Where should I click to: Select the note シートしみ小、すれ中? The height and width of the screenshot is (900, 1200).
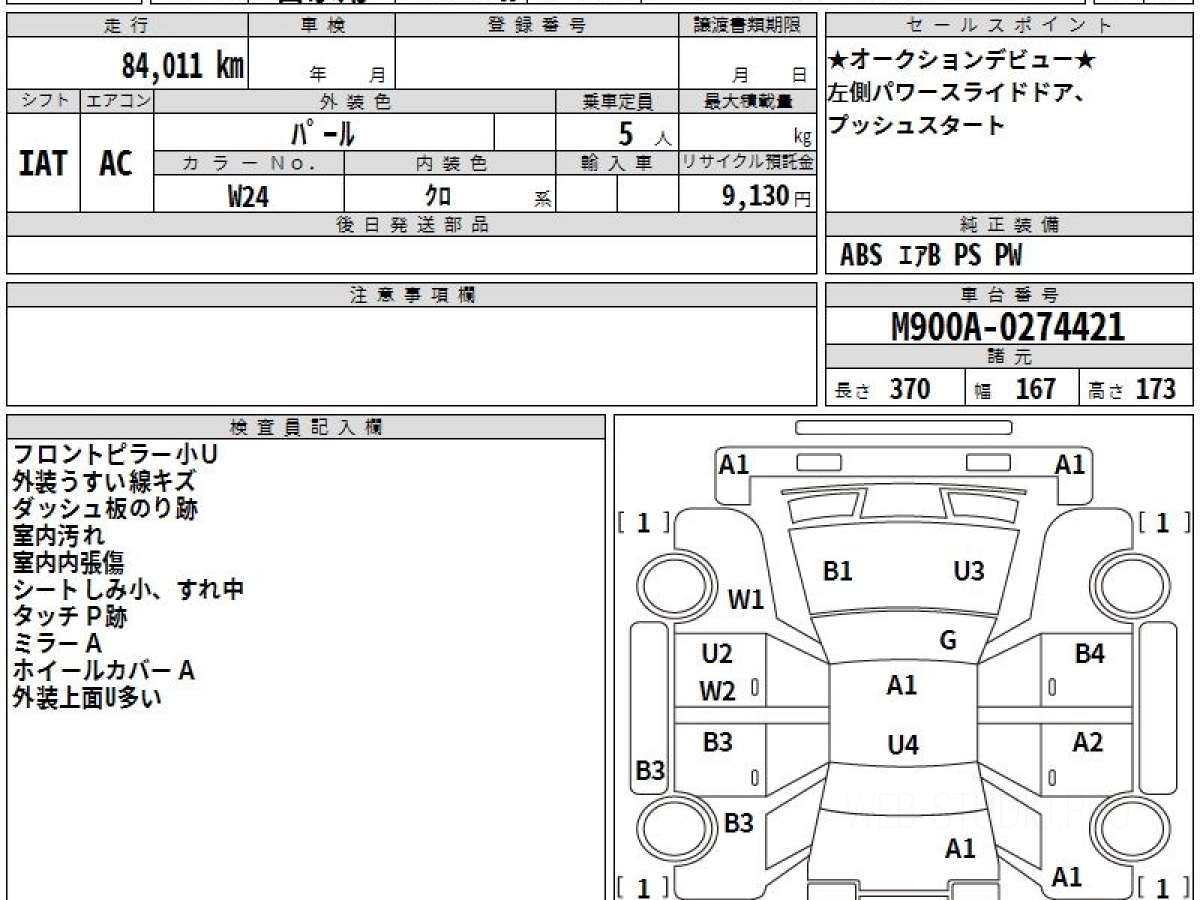pyautogui.click(x=128, y=590)
